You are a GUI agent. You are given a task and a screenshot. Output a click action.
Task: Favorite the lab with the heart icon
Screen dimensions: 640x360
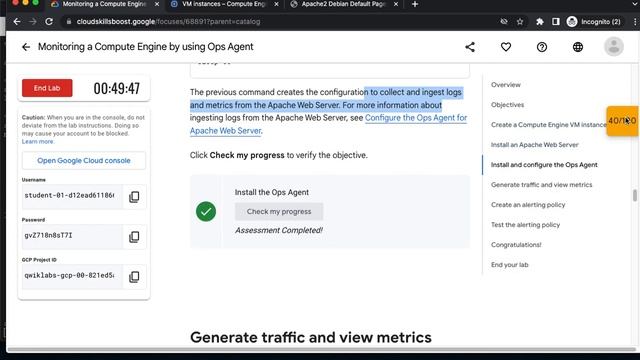click(x=506, y=47)
